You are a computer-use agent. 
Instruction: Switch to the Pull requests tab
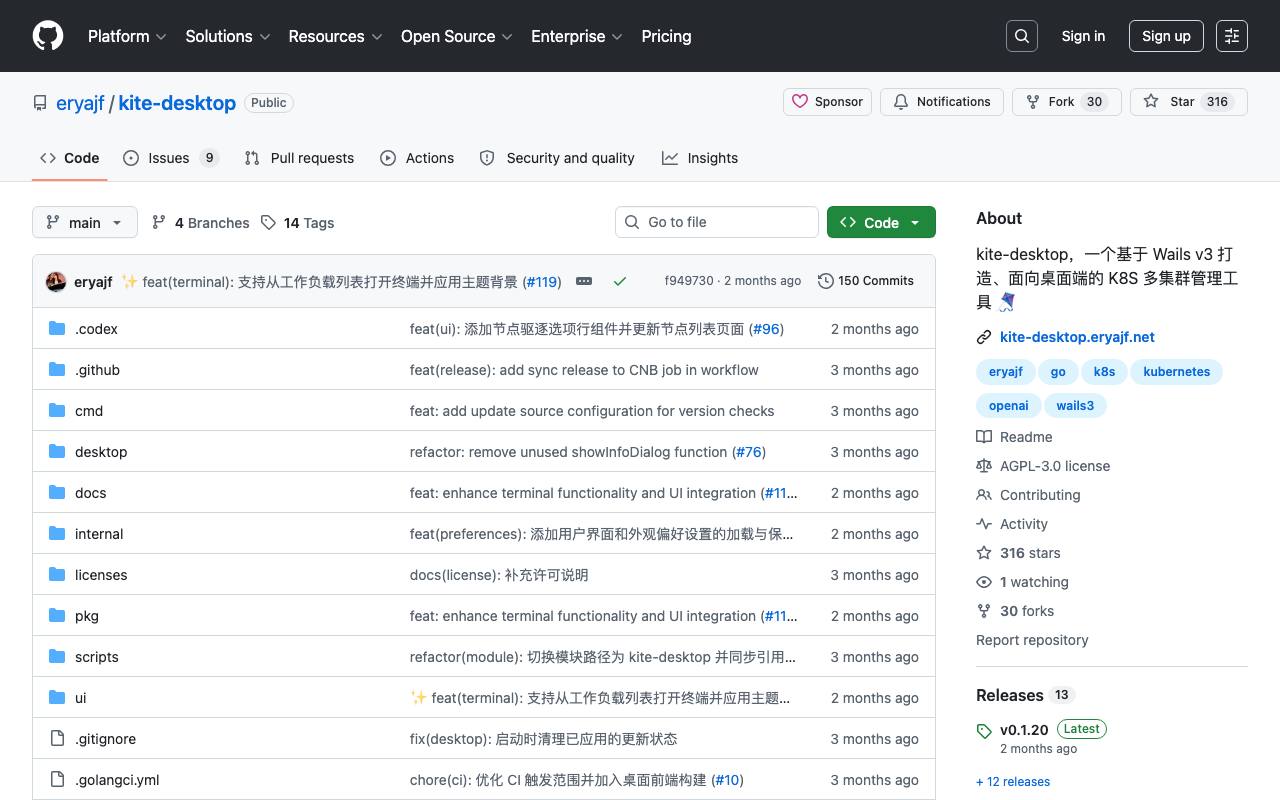(x=299, y=158)
